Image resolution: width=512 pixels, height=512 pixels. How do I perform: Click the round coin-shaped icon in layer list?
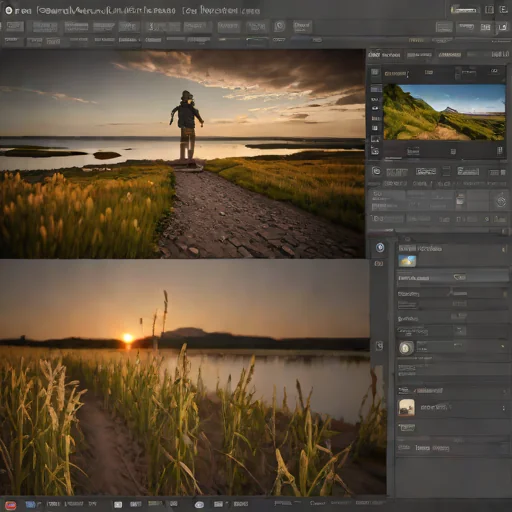tap(406, 348)
